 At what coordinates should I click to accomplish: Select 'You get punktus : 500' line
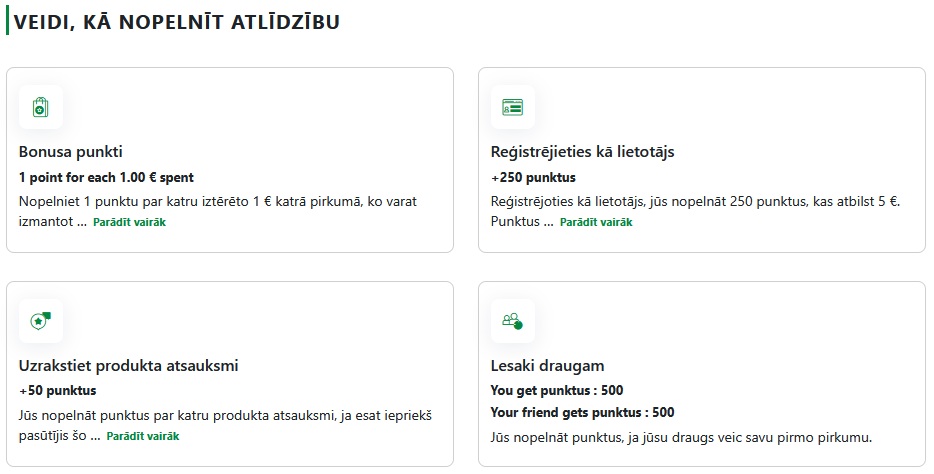(x=557, y=391)
